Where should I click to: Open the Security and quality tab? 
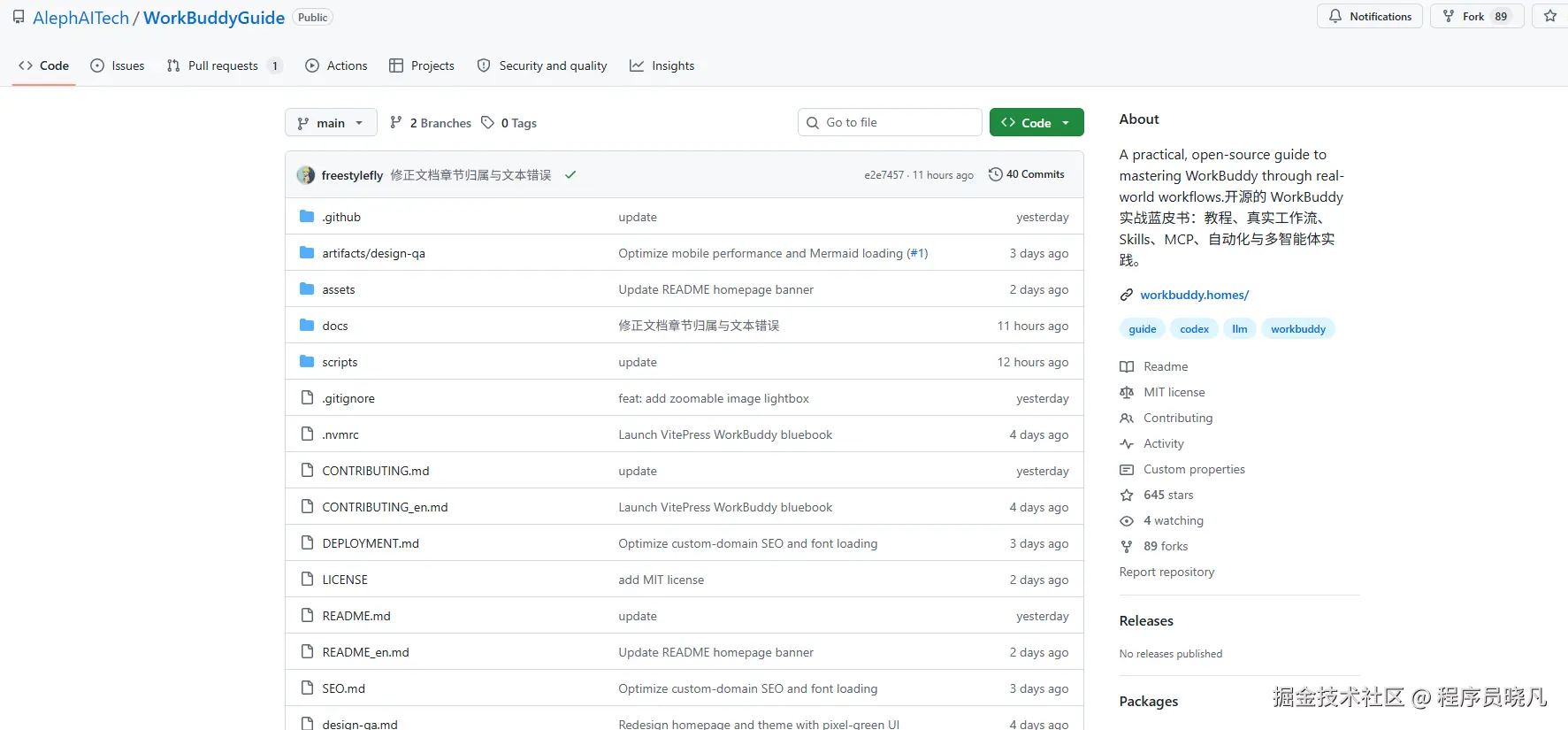[x=542, y=65]
